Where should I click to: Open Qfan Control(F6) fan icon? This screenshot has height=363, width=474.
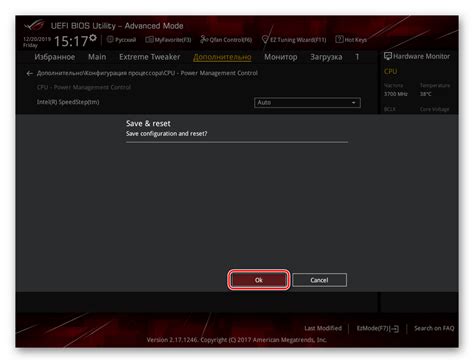tap(204, 39)
